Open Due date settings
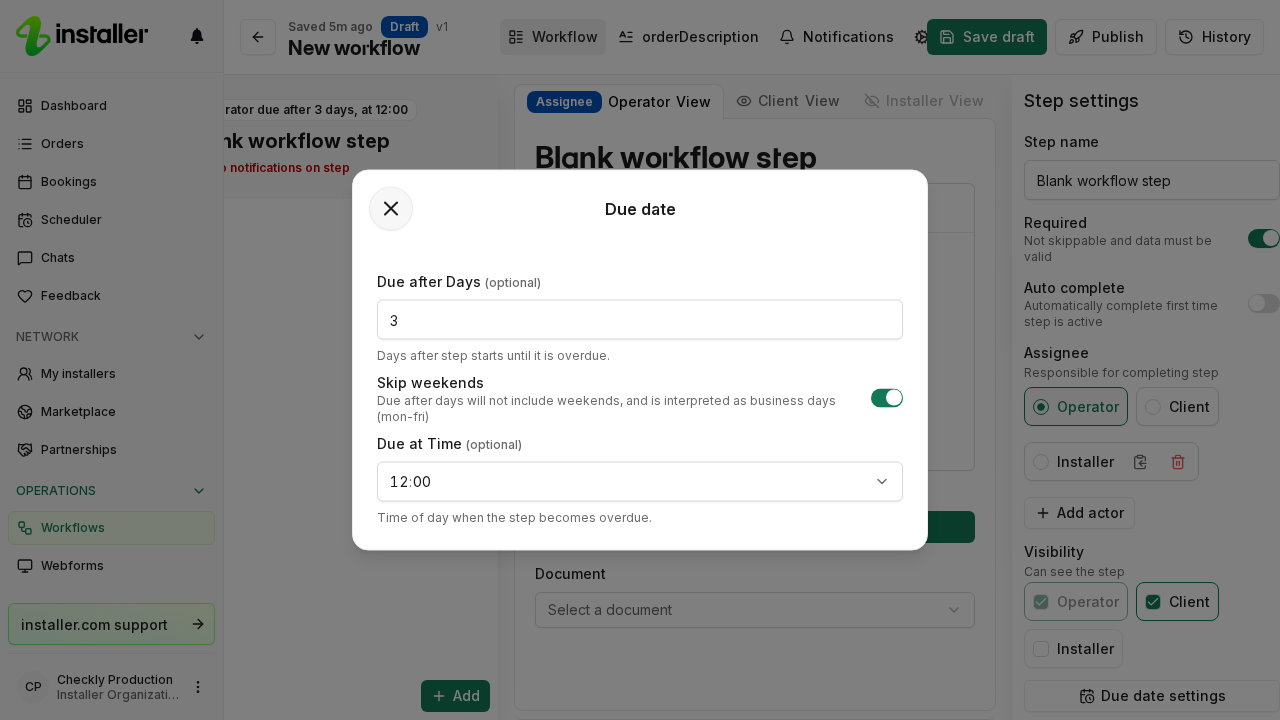Image resolution: width=1280 pixels, height=720 pixels. tap(1152, 696)
